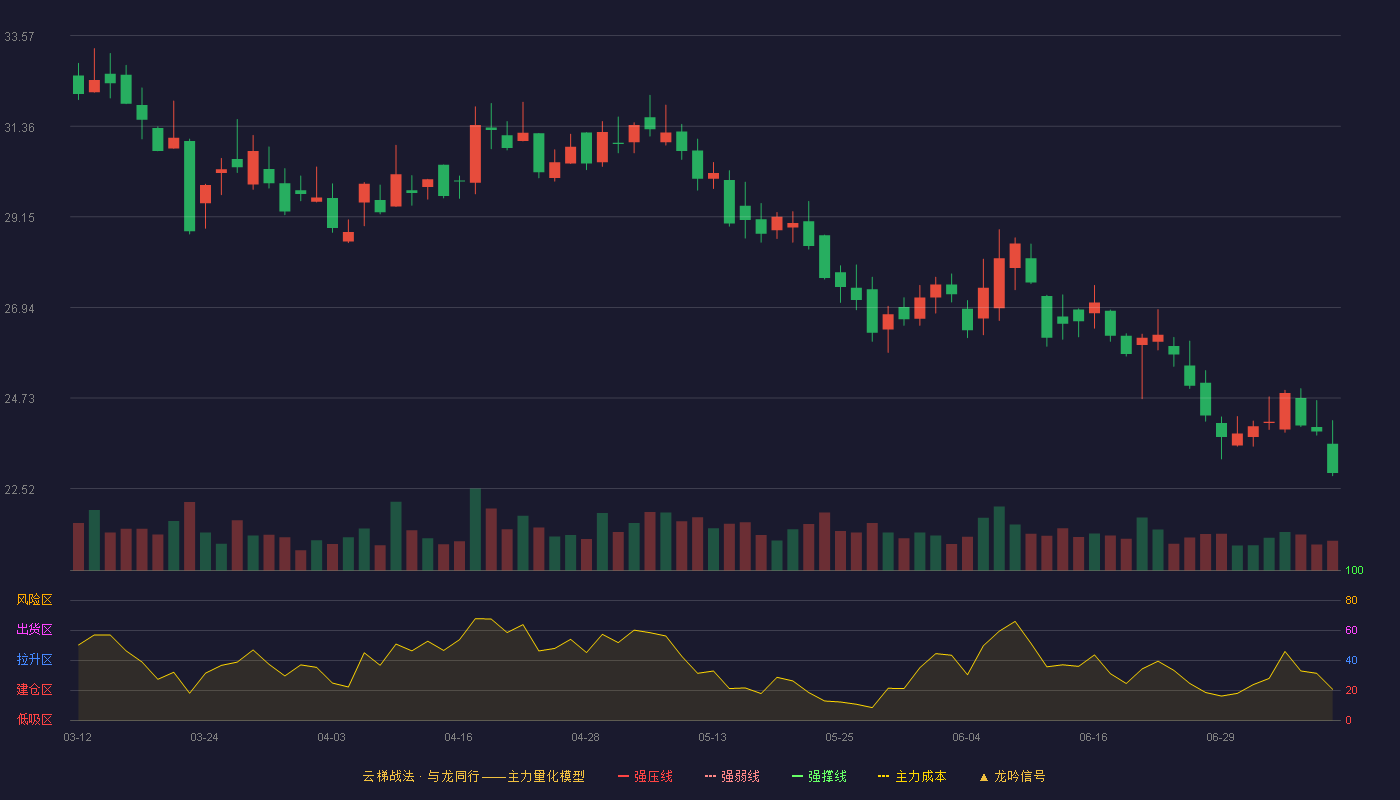Click the 主力成本 dashed legend marker
Screen dimensions: 1400x800
click(x=884, y=776)
